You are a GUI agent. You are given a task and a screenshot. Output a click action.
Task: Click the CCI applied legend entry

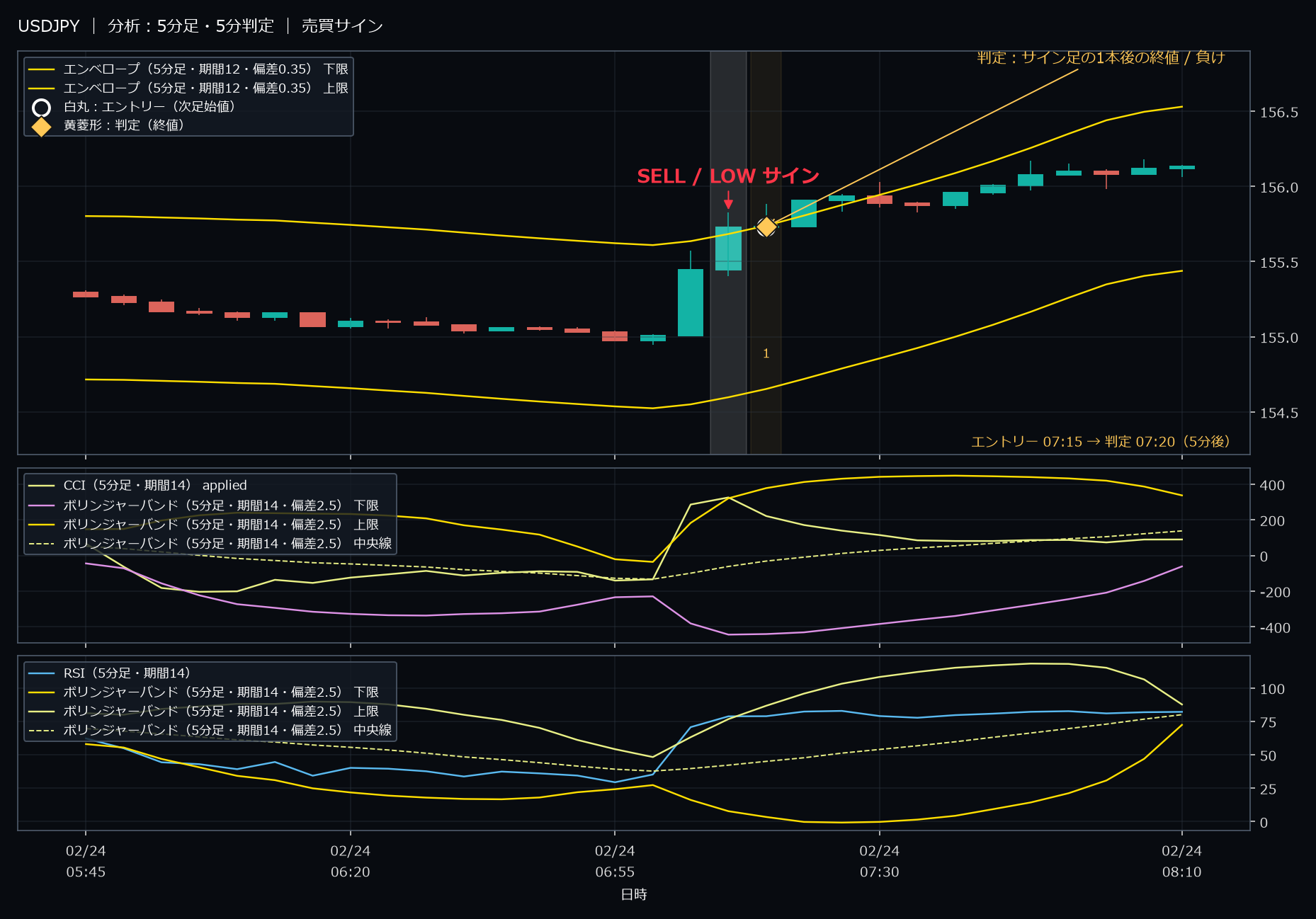pos(137,485)
